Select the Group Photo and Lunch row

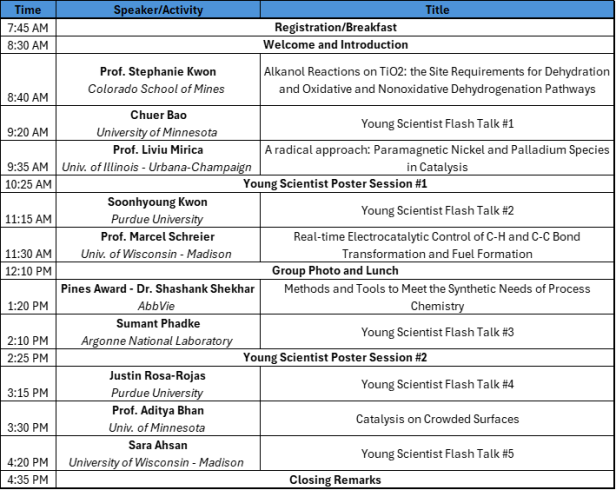click(335, 271)
